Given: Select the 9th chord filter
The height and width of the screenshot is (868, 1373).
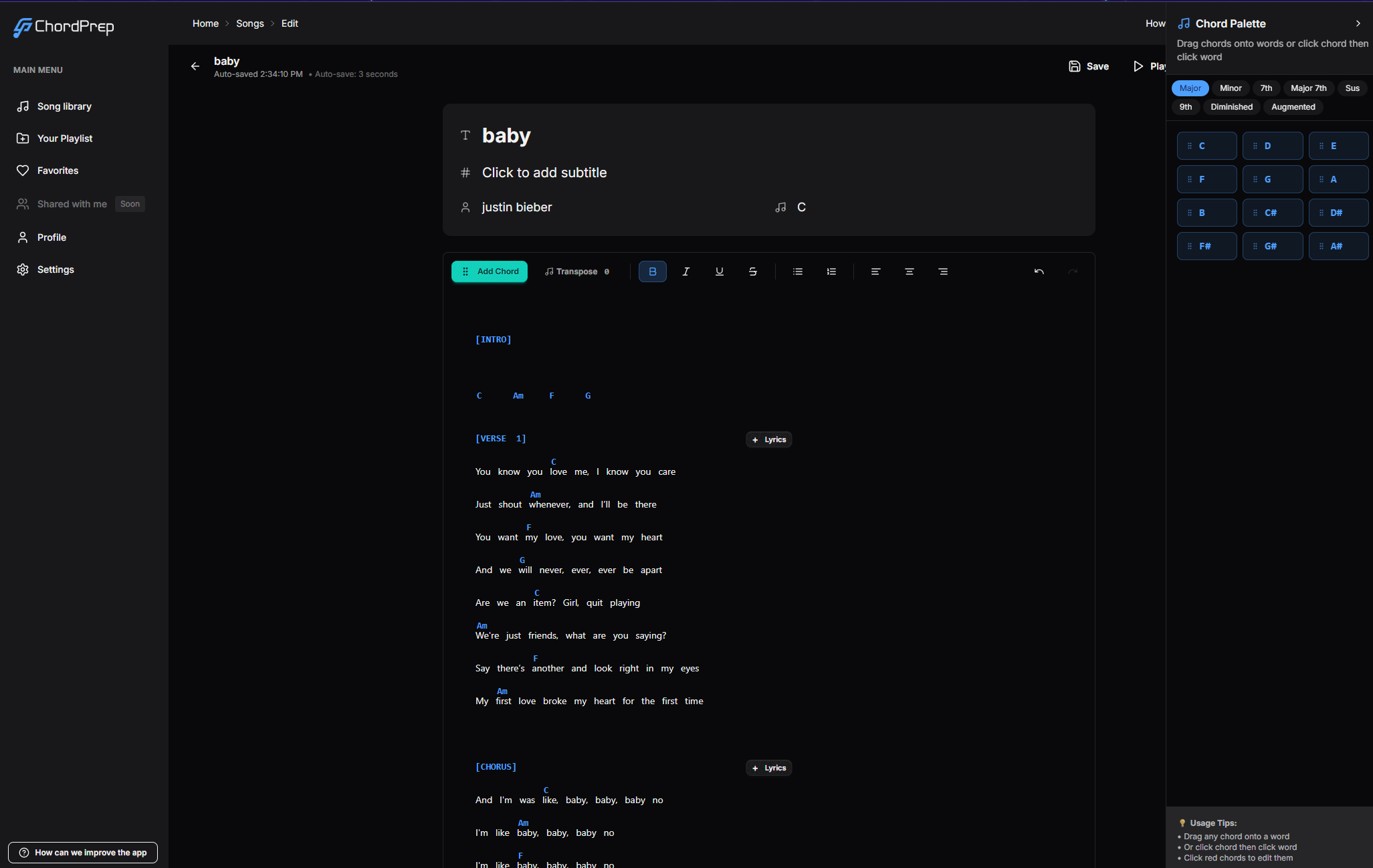Looking at the screenshot, I should (x=1186, y=107).
